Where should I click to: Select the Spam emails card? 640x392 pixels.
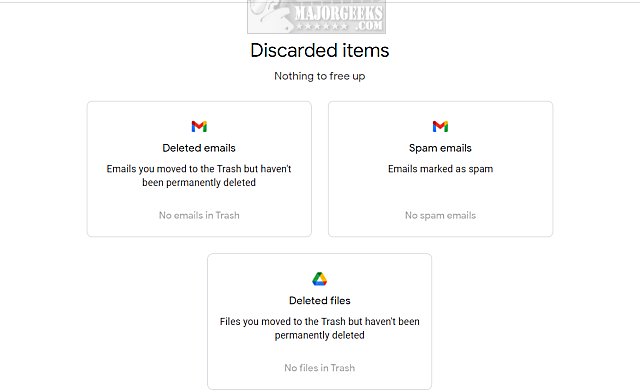point(440,169)
